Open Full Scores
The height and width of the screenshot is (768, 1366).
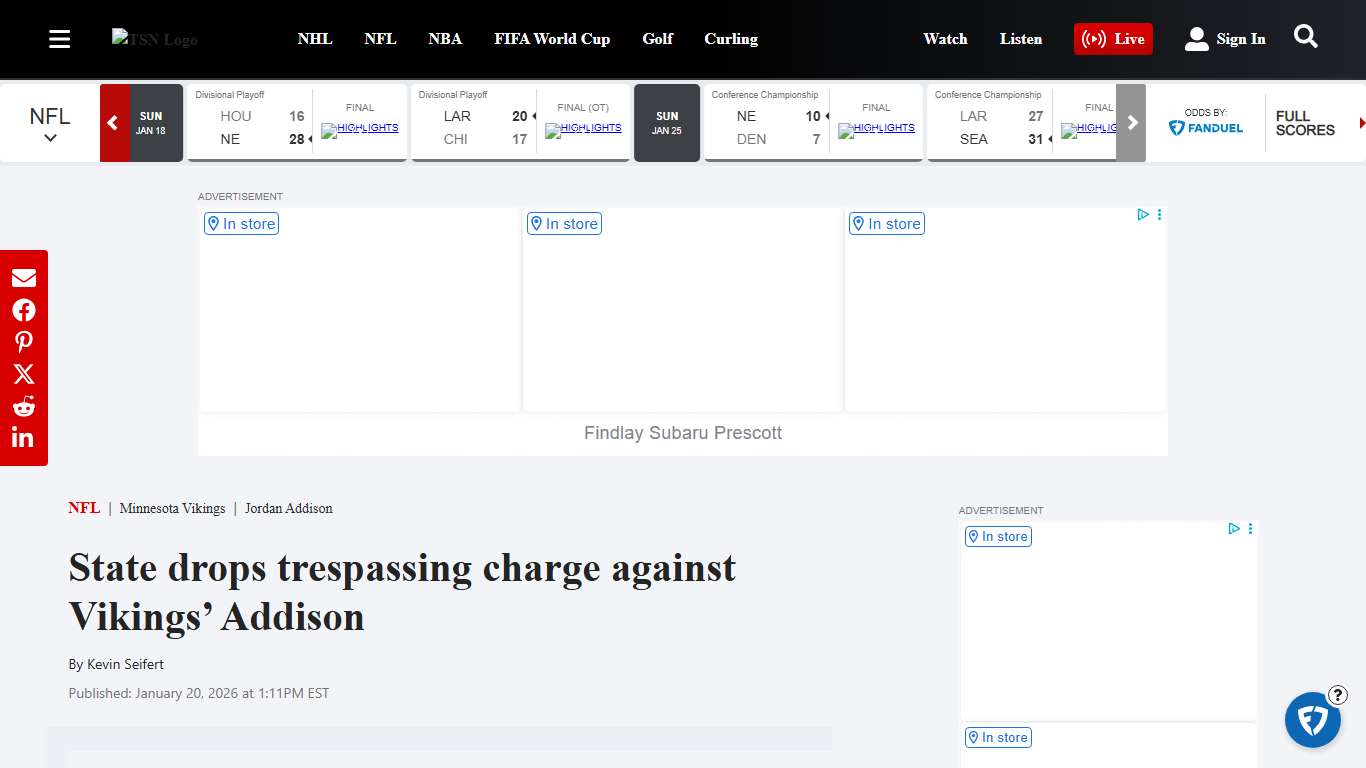tap(1304, 122)
